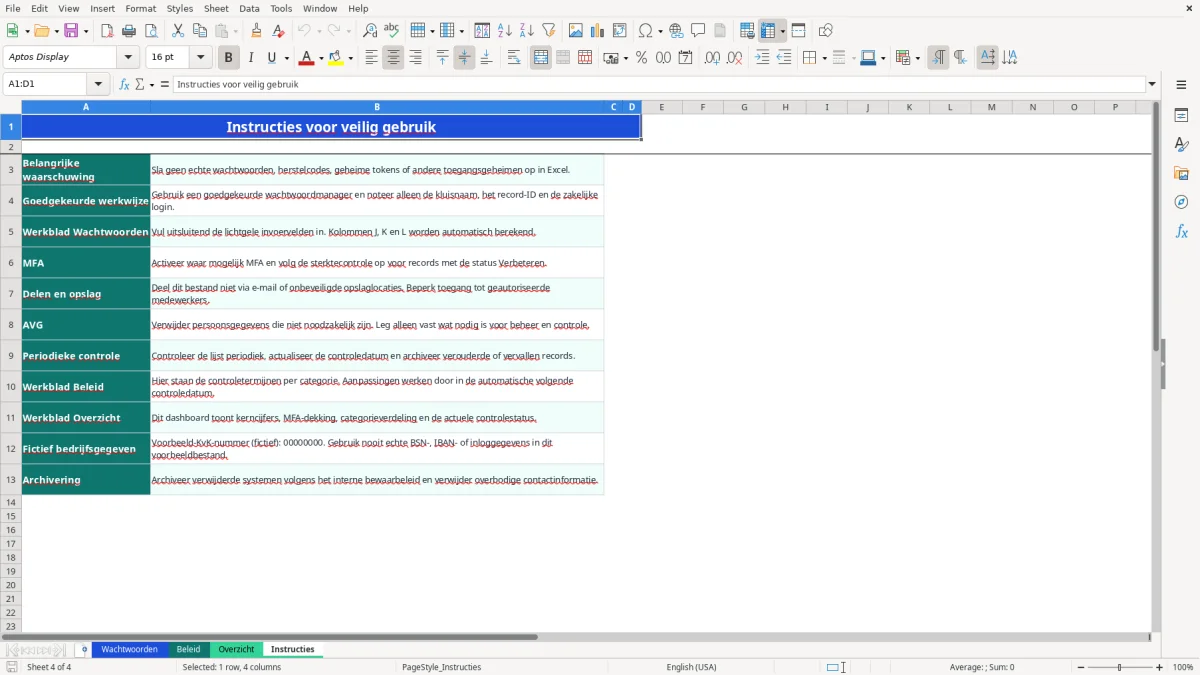The image size is (1200, 675).
Task: Expand the formula bar
Action: click(1152, 85)
